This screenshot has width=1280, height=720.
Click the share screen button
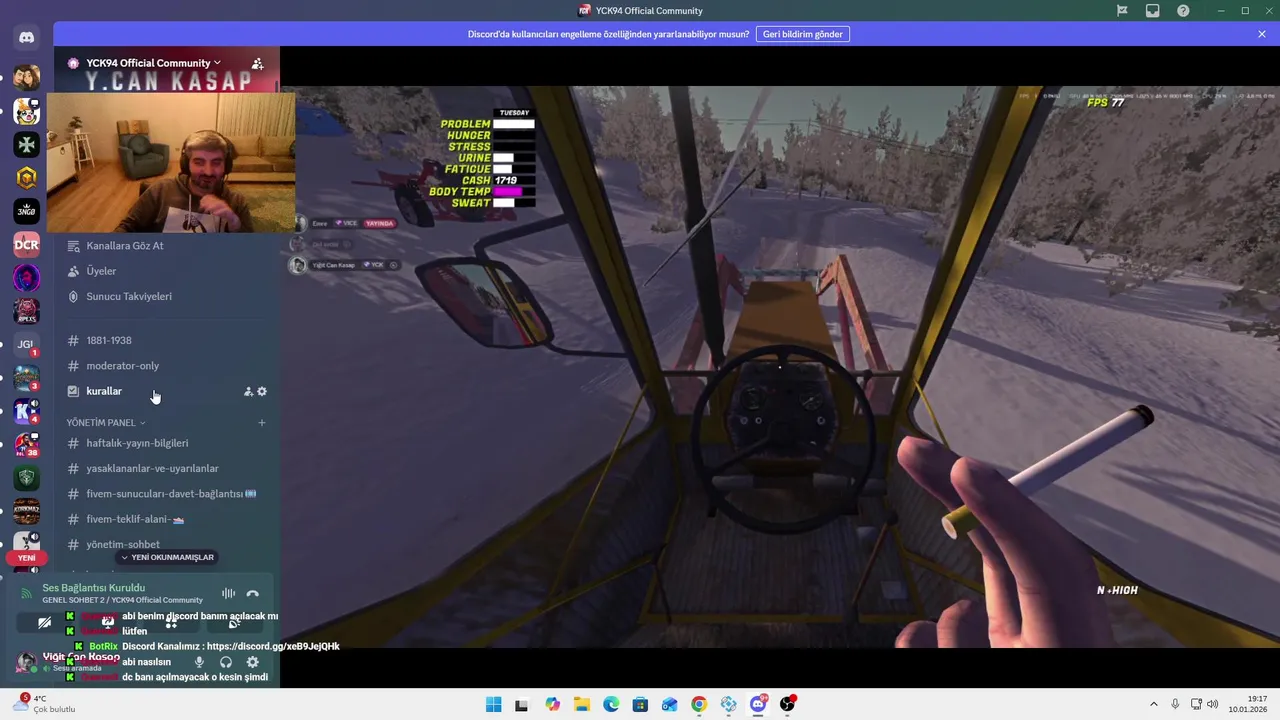point(108,623)
